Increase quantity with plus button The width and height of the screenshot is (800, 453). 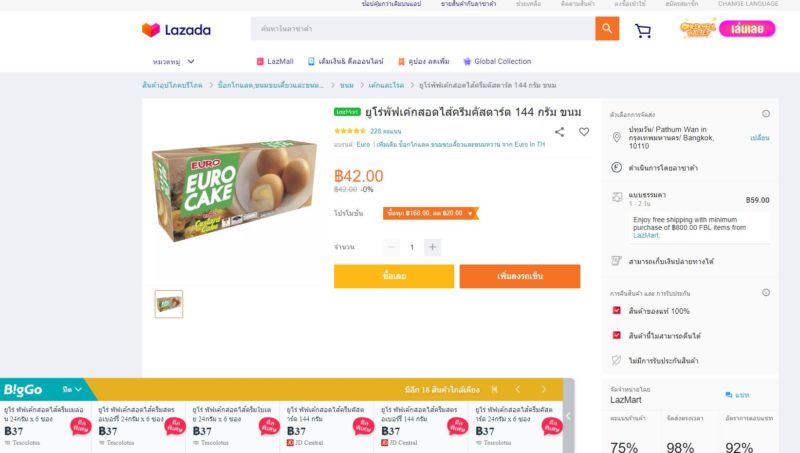click(432, 247)
